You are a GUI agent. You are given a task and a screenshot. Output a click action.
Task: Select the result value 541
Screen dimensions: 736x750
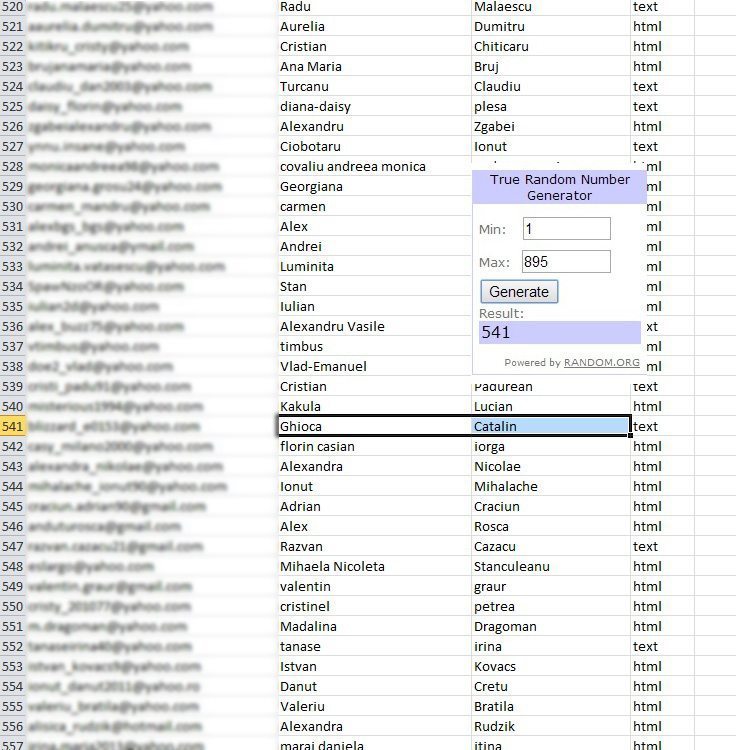(x=560, y=332)
